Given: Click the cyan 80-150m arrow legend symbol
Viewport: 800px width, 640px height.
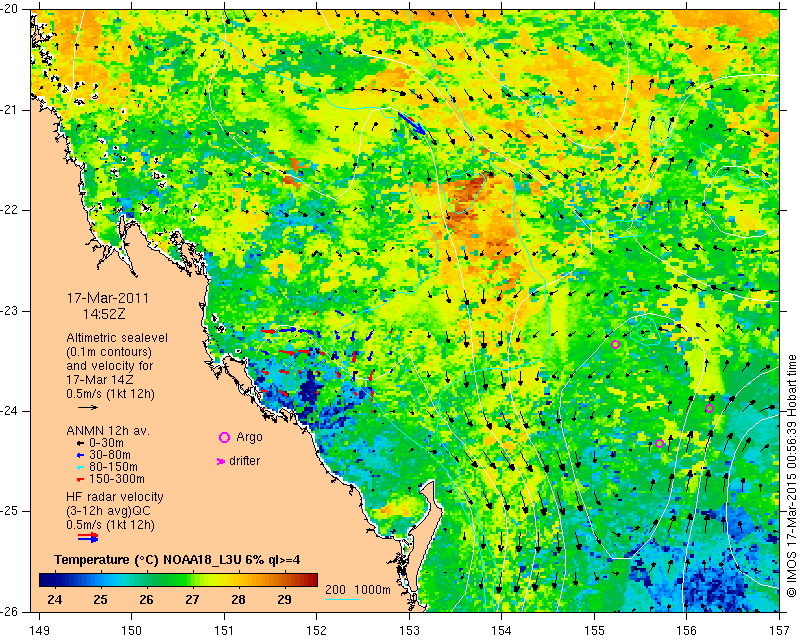Looking at the screenshot, I should [x=80, y=467].
